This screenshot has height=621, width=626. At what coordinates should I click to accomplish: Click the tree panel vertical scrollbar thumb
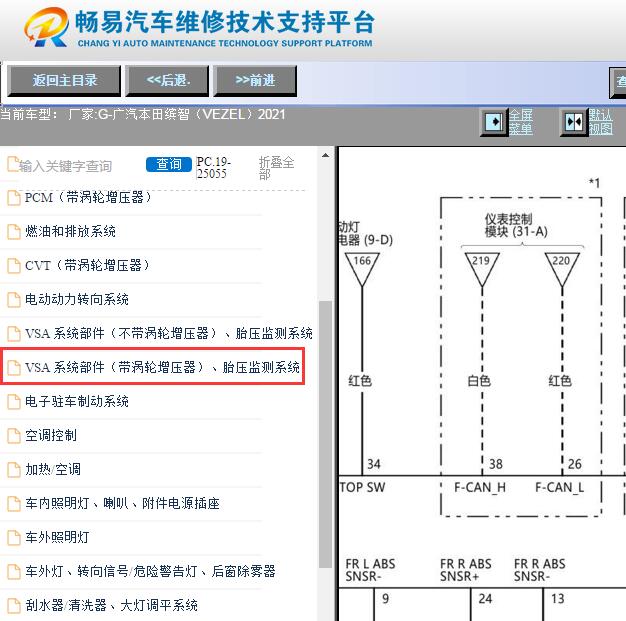tap(325, 434)
